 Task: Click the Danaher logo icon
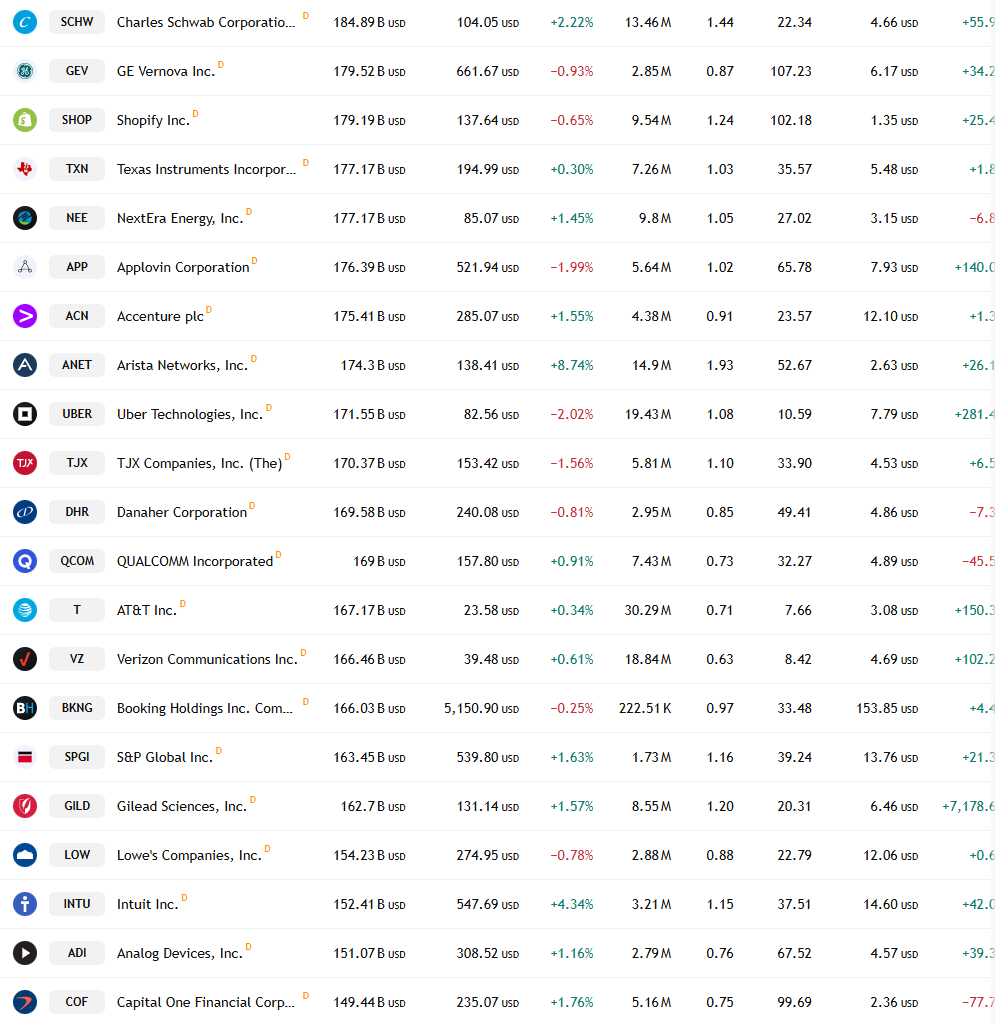(25, 512)
